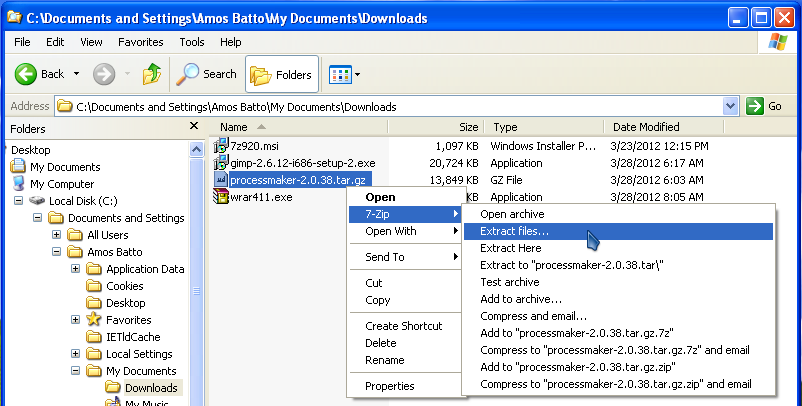The width and height of the screenshot is (802, 406).
Task: Open the Views icon dropdown
Action: coord(345,74)
